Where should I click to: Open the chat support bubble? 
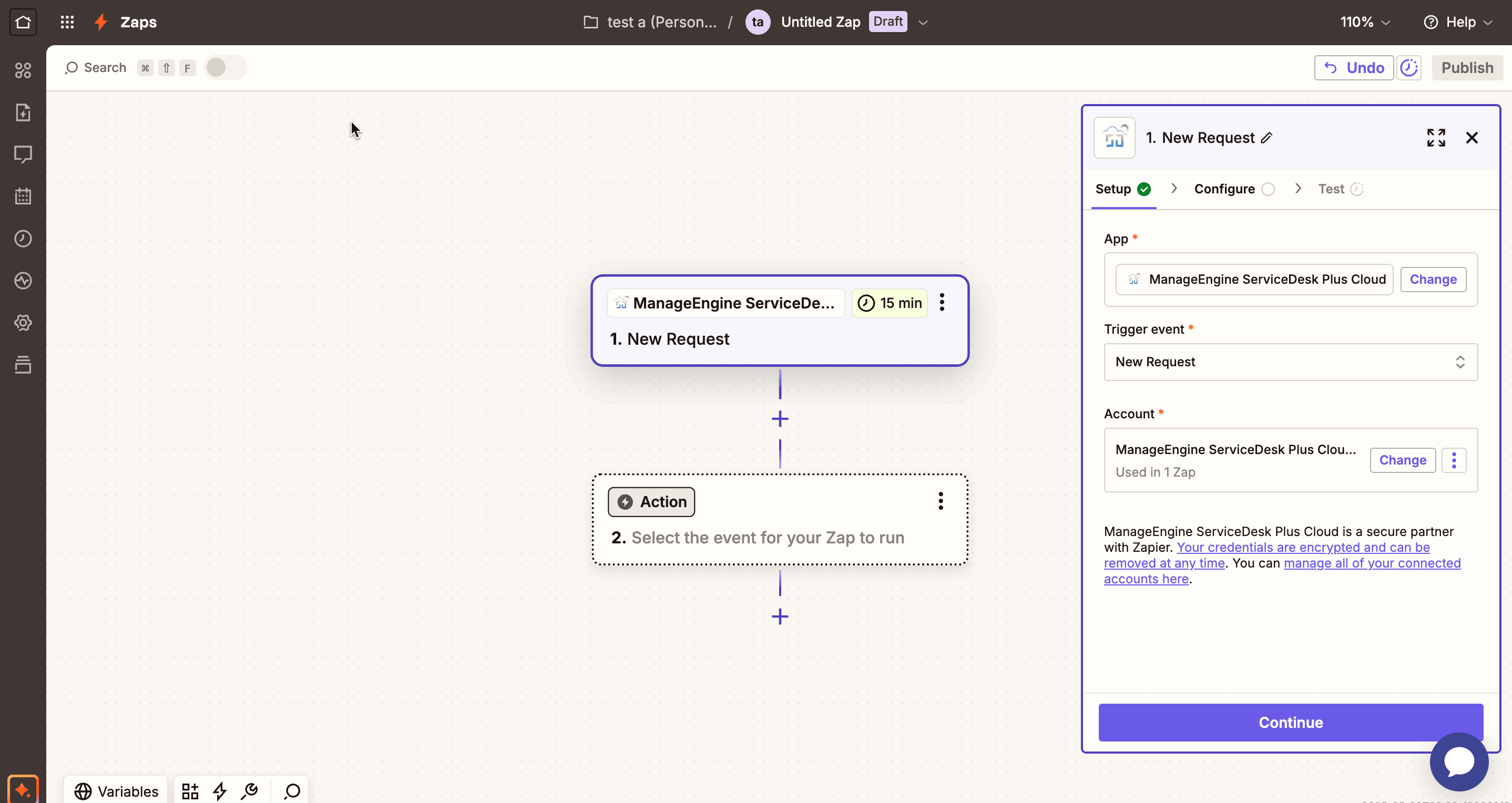pyautogui.click(x=1458, y=762)
